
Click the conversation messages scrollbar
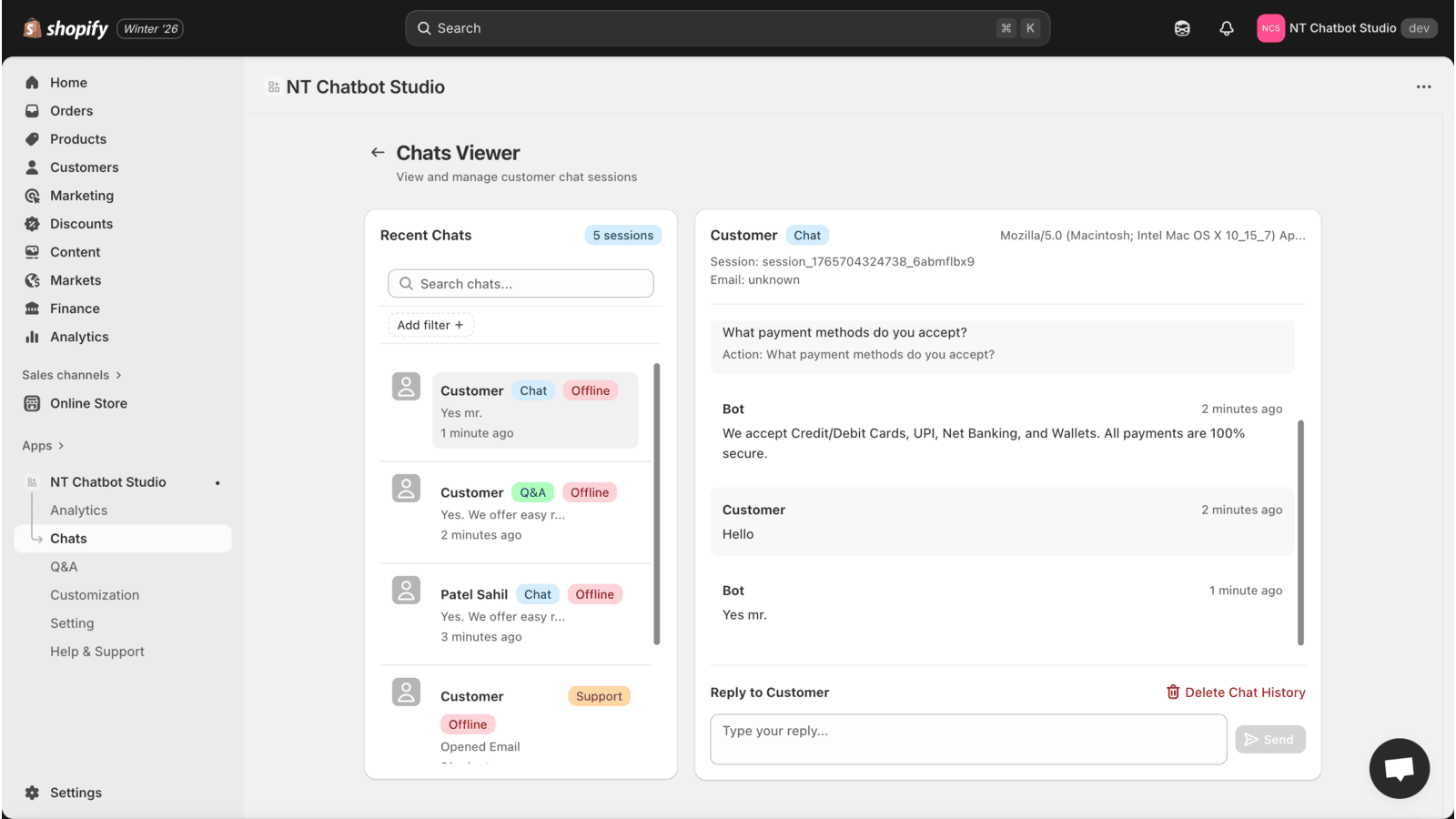(x=1300, y=532)
